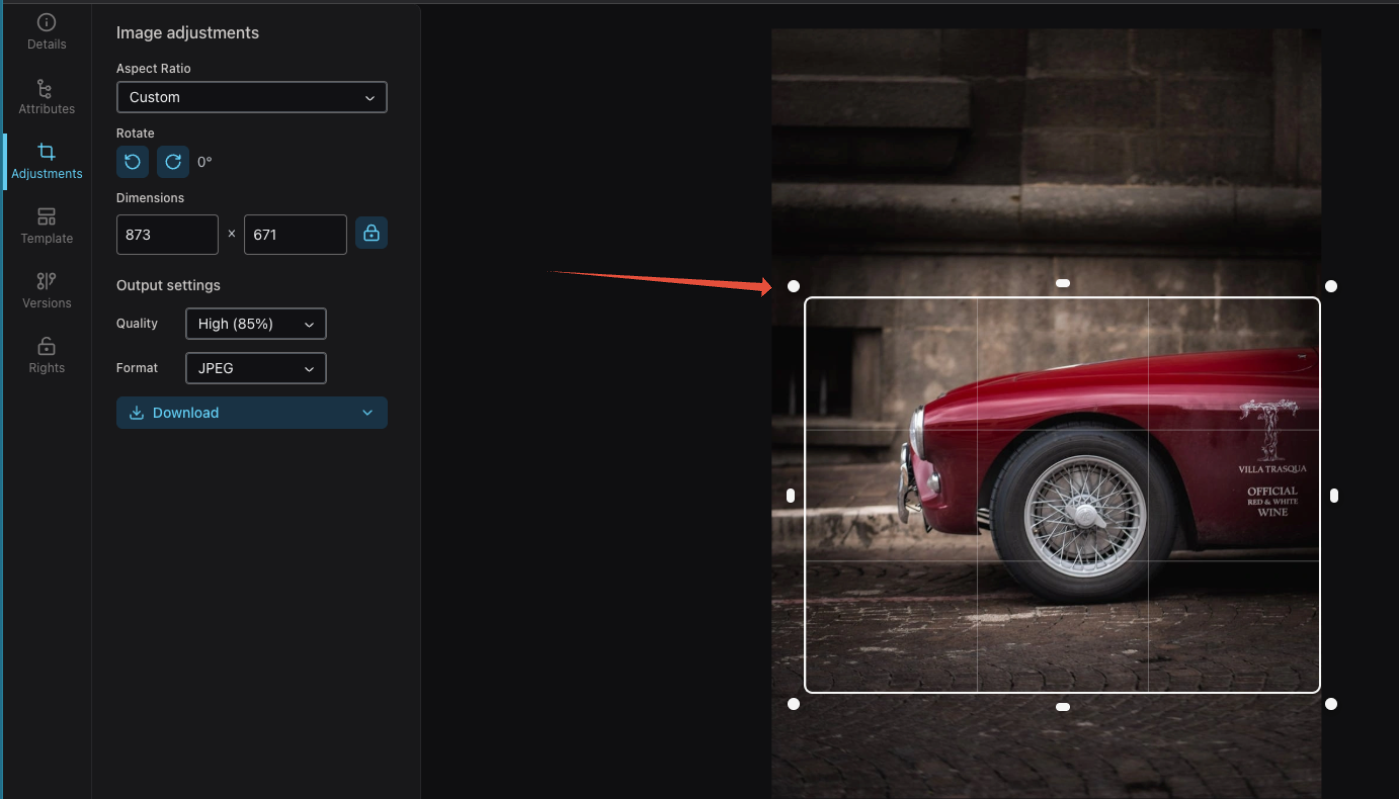Expand the Download options chevron

pos(368,413)
